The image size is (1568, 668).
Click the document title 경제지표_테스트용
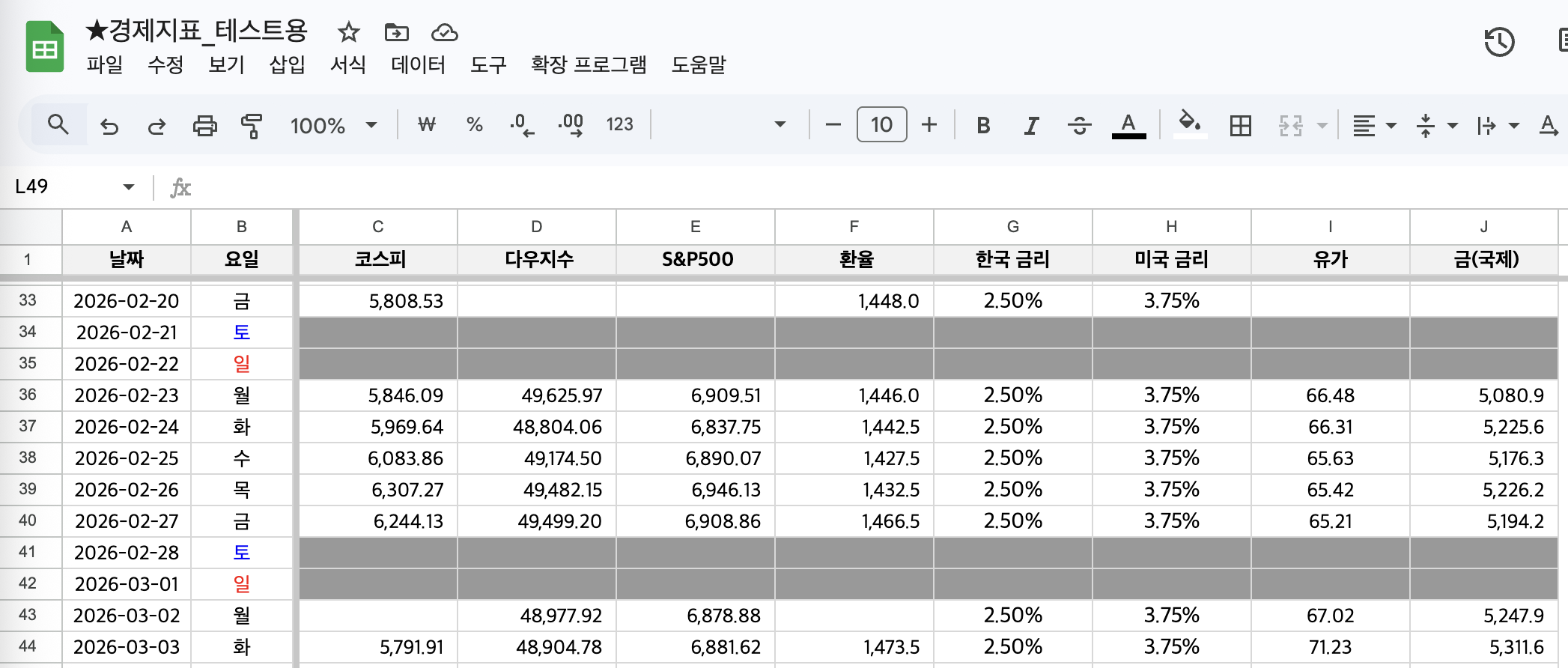click(196, 31)
